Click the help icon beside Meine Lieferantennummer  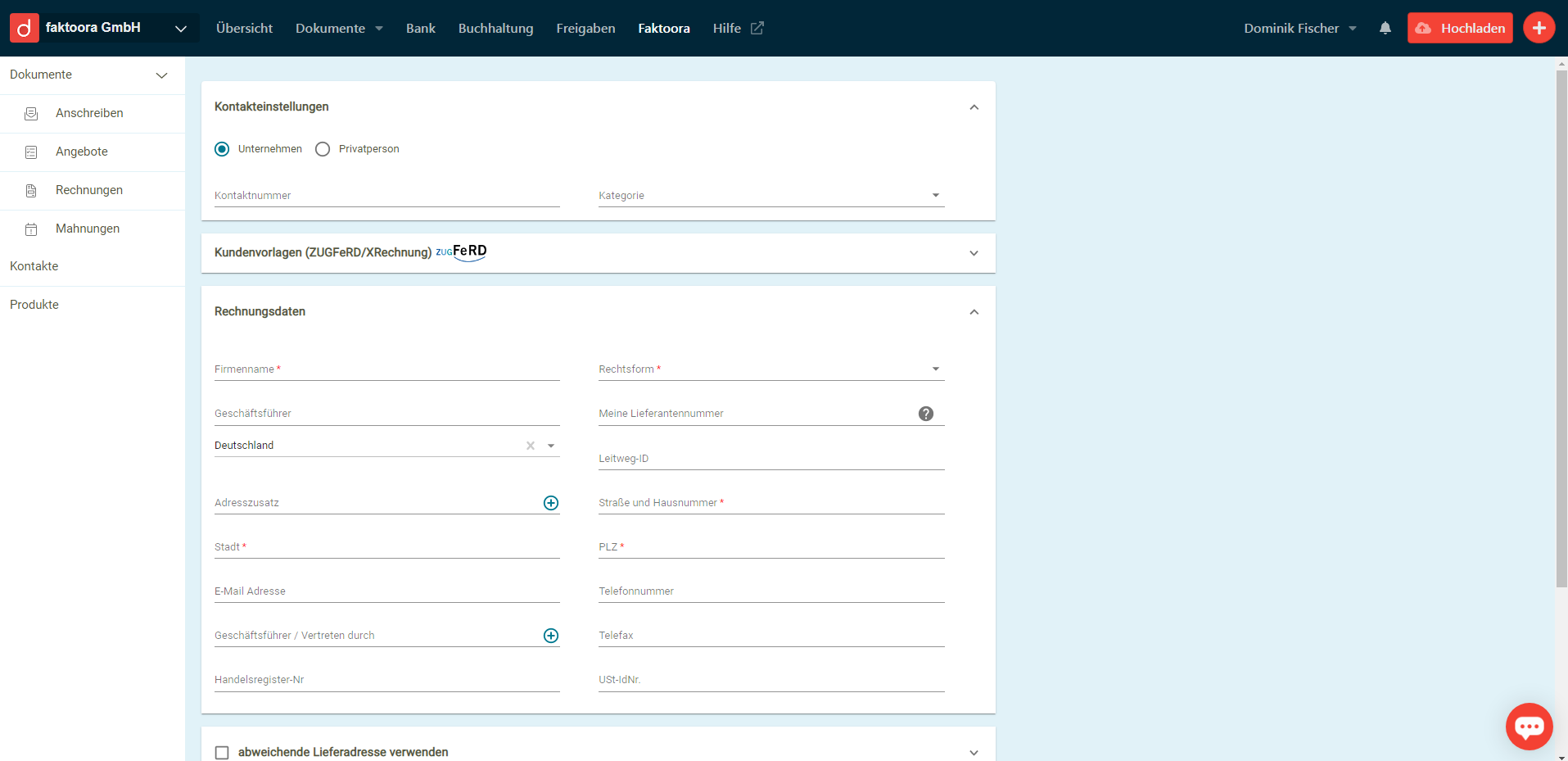tap(925, 414)
